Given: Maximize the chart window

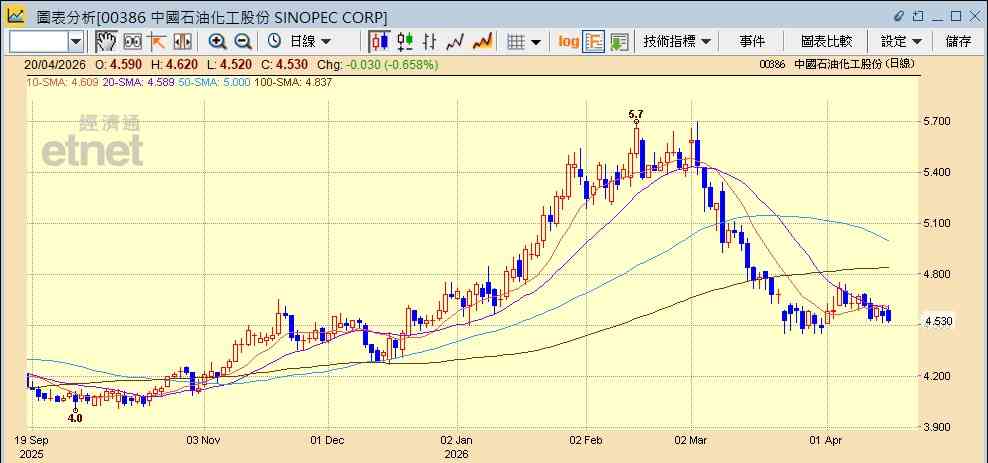Looking at the screenshot, I should point(956,16).
